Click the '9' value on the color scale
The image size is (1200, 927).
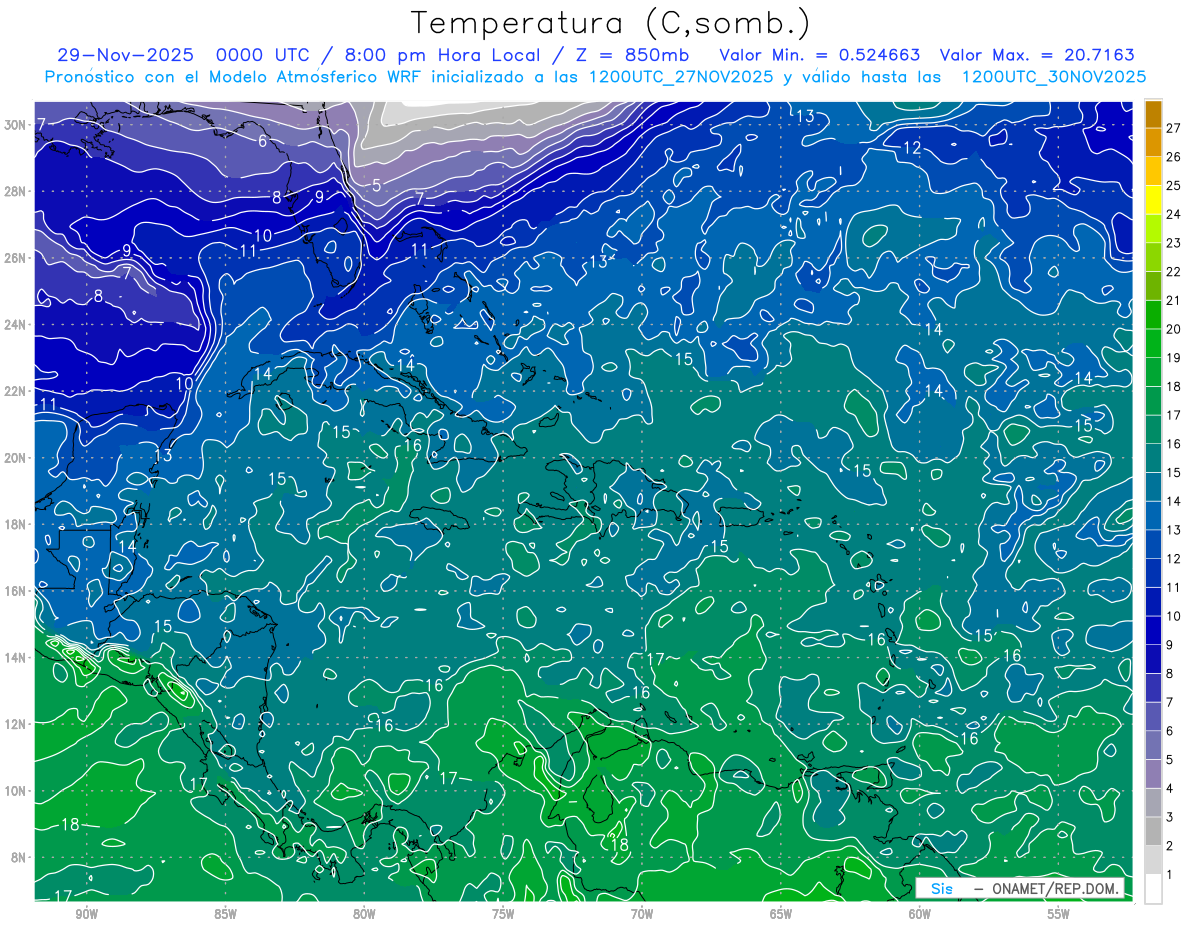[x=1170, y=645]
